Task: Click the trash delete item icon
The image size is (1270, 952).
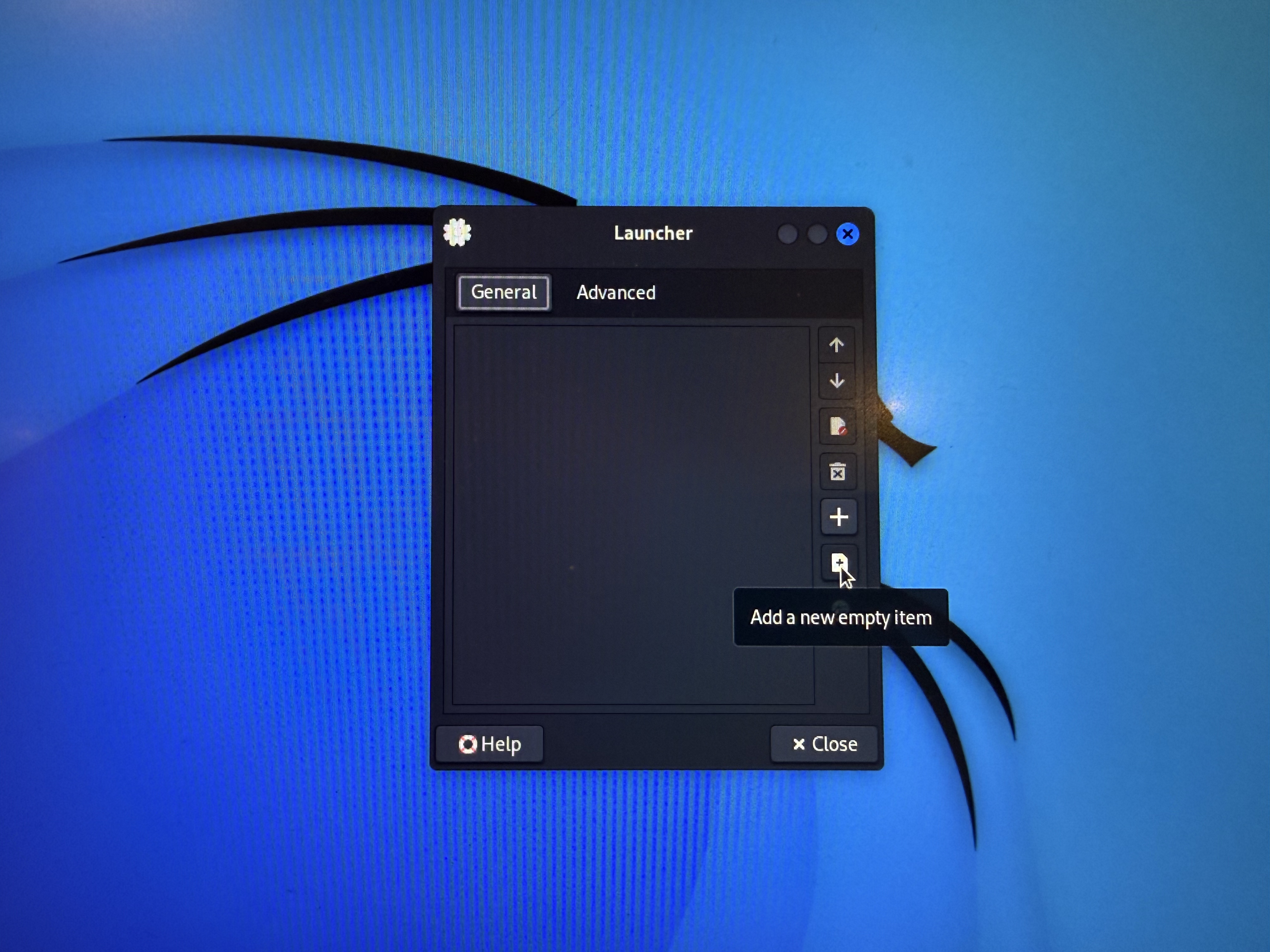Action: click(838, 472)
